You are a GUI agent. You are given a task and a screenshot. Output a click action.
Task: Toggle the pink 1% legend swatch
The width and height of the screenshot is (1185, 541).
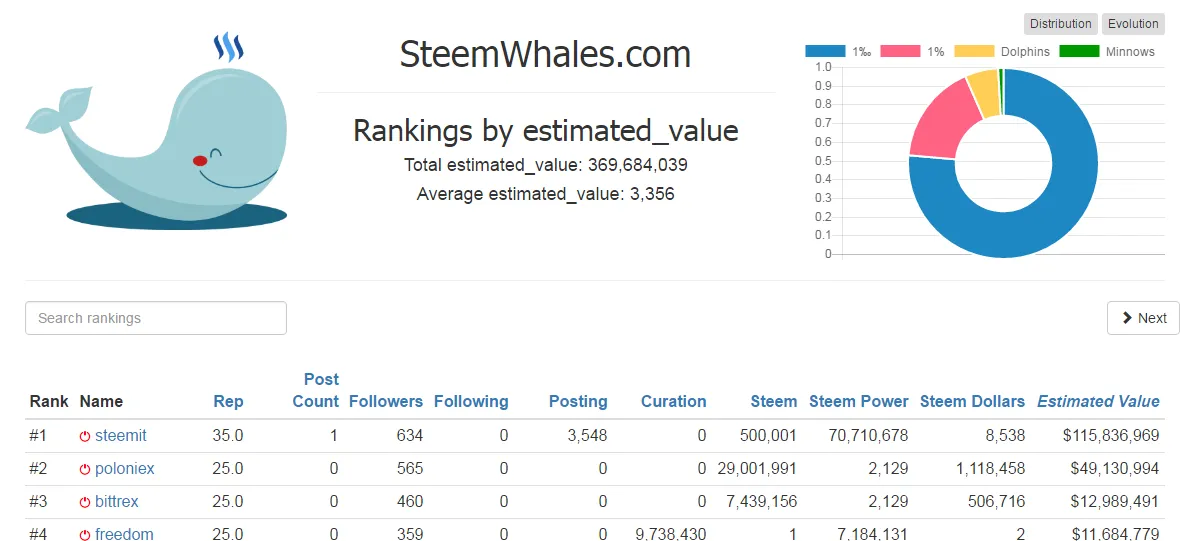899,51
